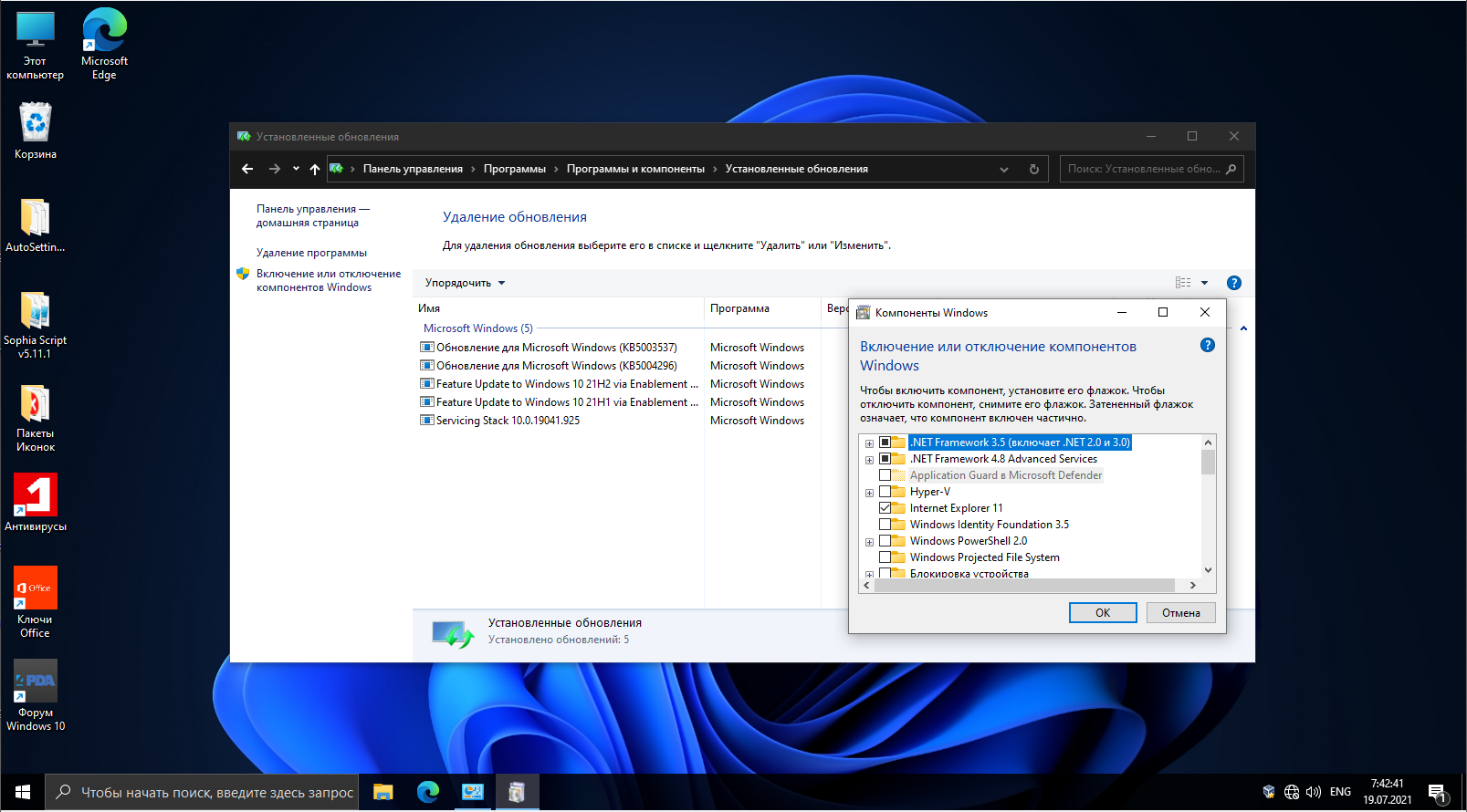Open Панель управления домашняя страница link
This screenshot has height=812, width=1467.
312,215
